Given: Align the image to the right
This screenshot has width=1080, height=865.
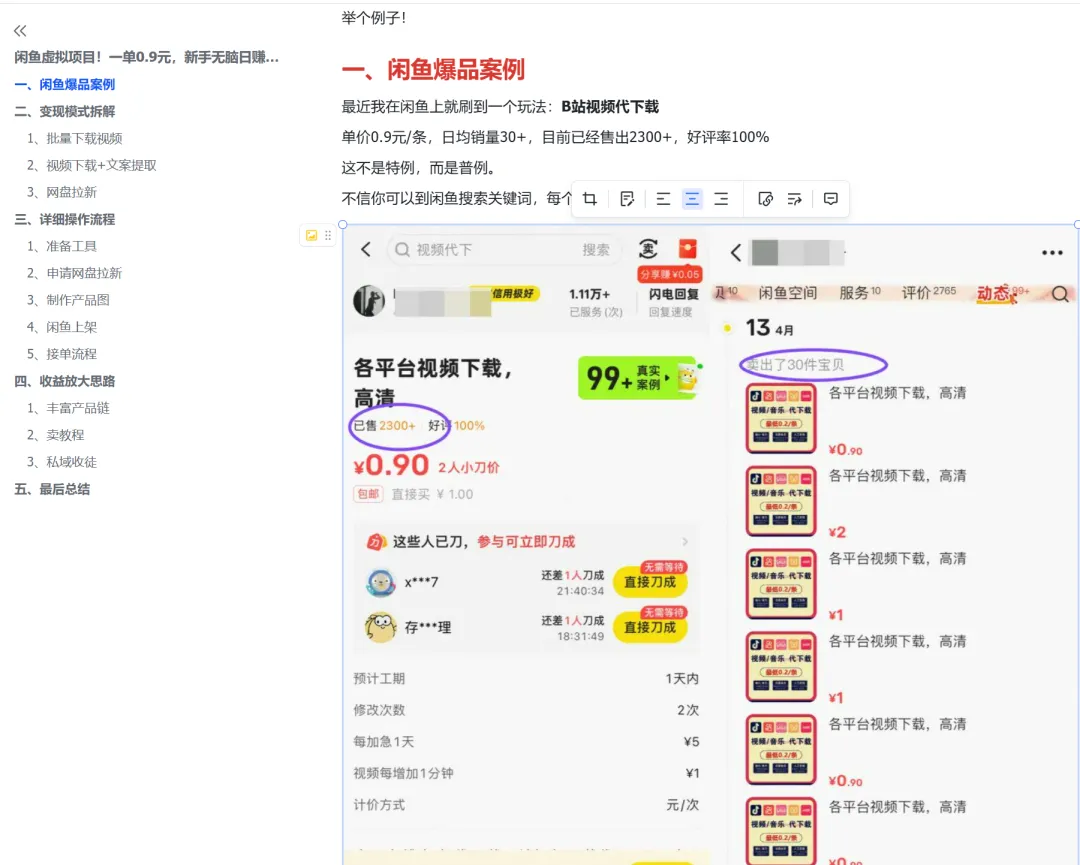Looking at the screenshot, I should click(x=721, y=199).
